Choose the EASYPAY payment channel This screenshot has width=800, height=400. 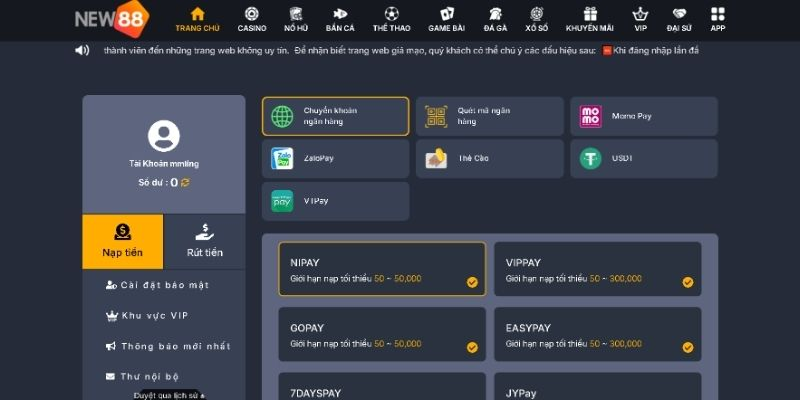597,334
